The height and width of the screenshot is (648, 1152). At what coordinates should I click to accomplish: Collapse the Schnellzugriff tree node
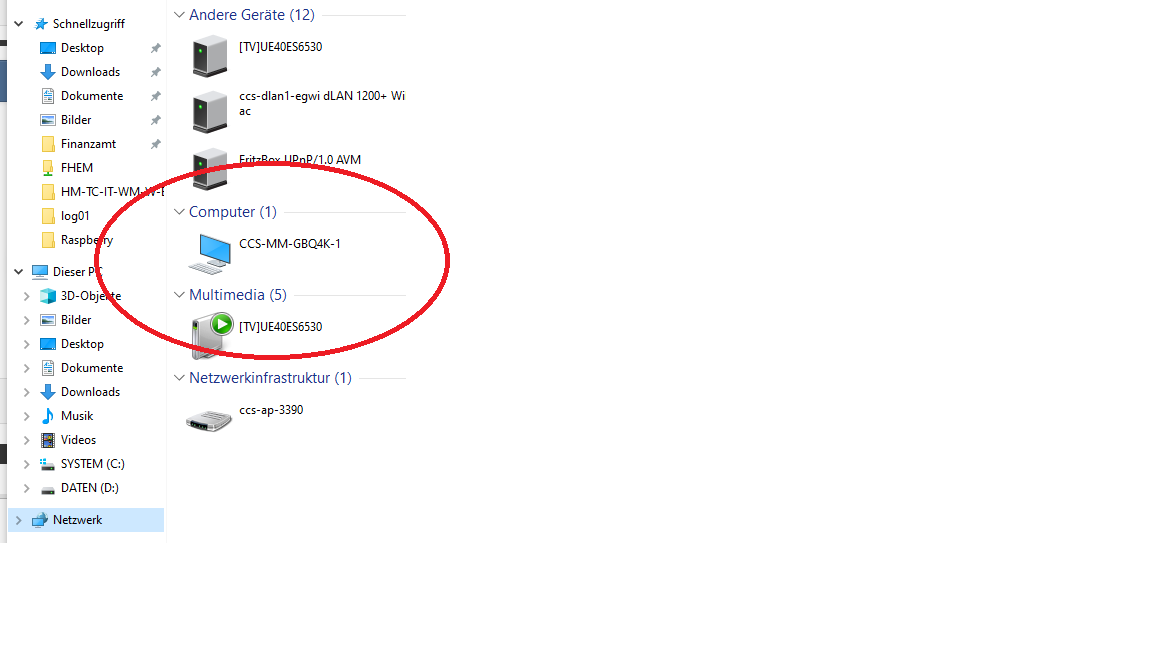pyautogui.click(x=19, y=24)
